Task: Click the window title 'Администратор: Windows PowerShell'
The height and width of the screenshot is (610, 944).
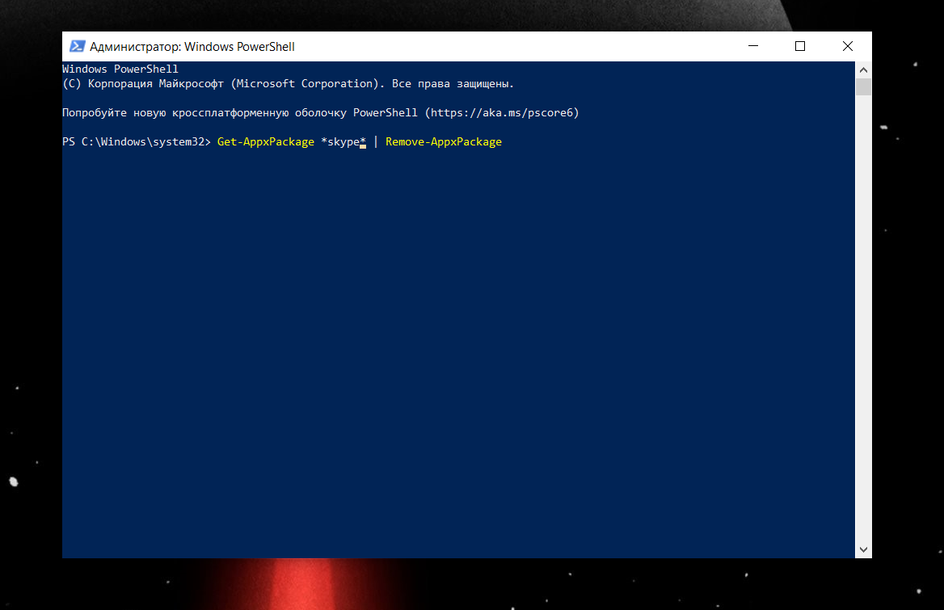Action: click(x=192, y=47)
